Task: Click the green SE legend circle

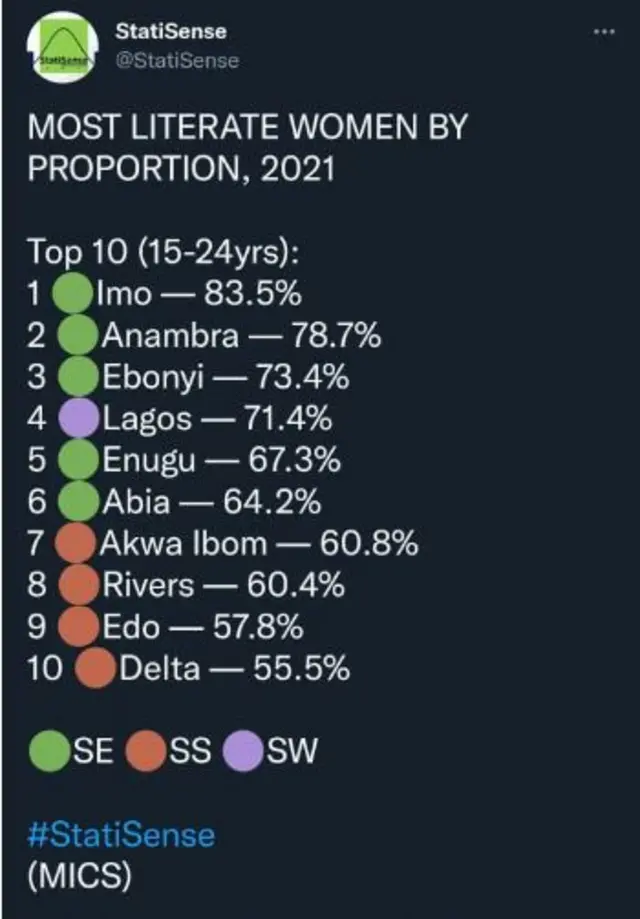Action: coord(49,750)
